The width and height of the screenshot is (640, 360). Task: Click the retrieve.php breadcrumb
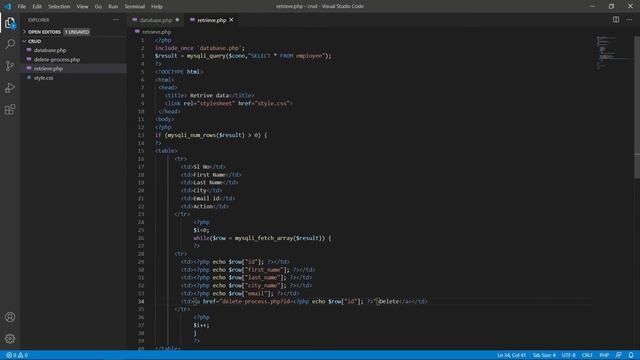pos(157,32)
